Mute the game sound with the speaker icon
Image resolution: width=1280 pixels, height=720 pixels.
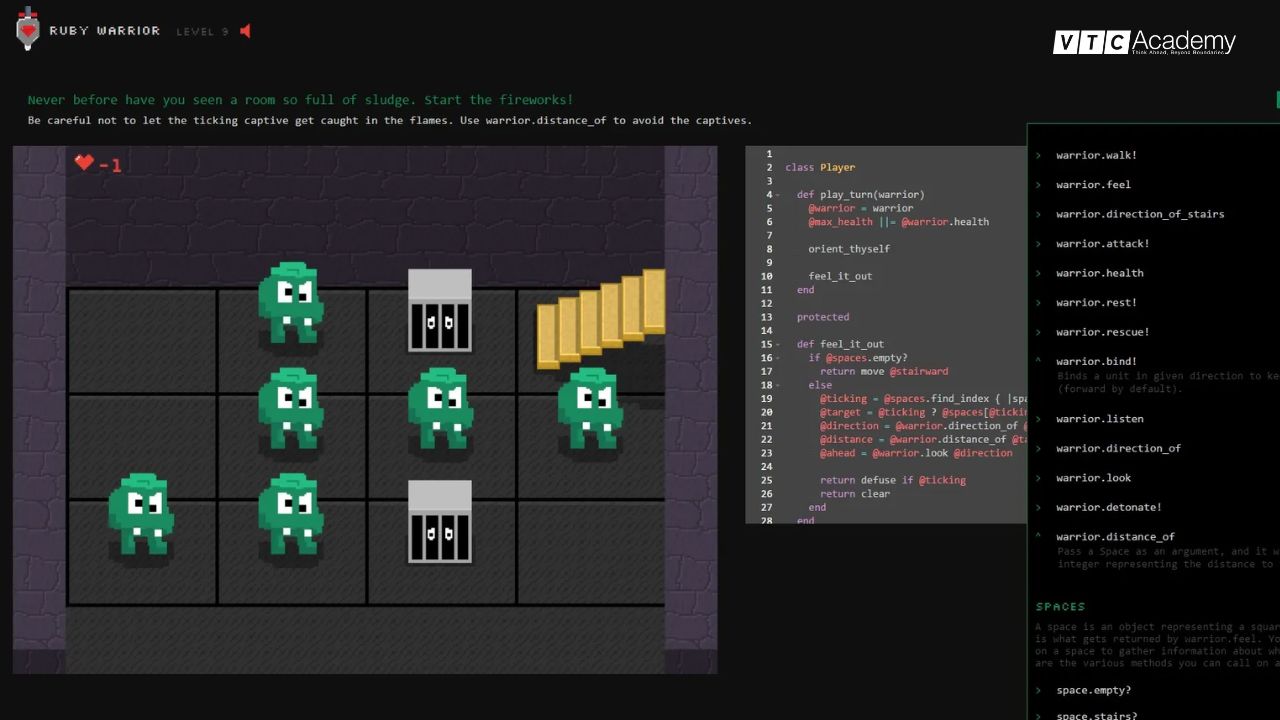(x=245, y=31)
